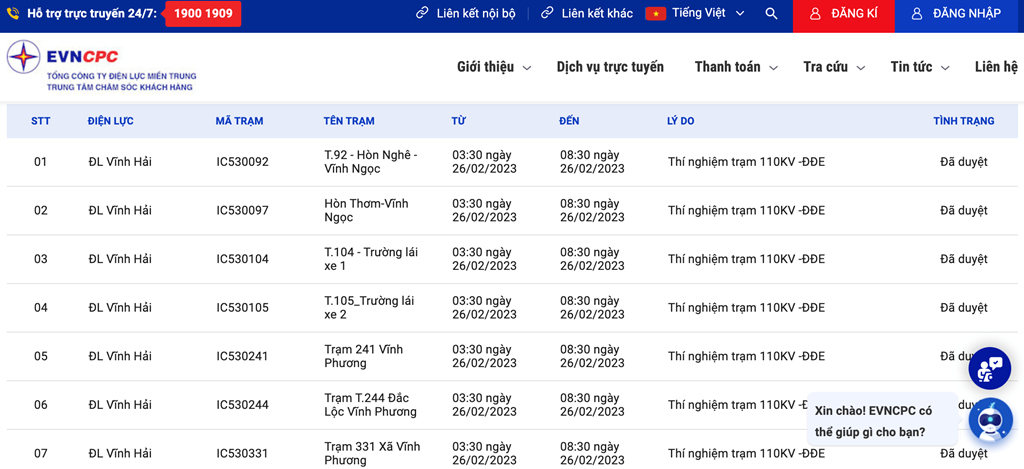Click the chain icon beside Liên kết khác
1024x469 pixels.
point(547,14)
